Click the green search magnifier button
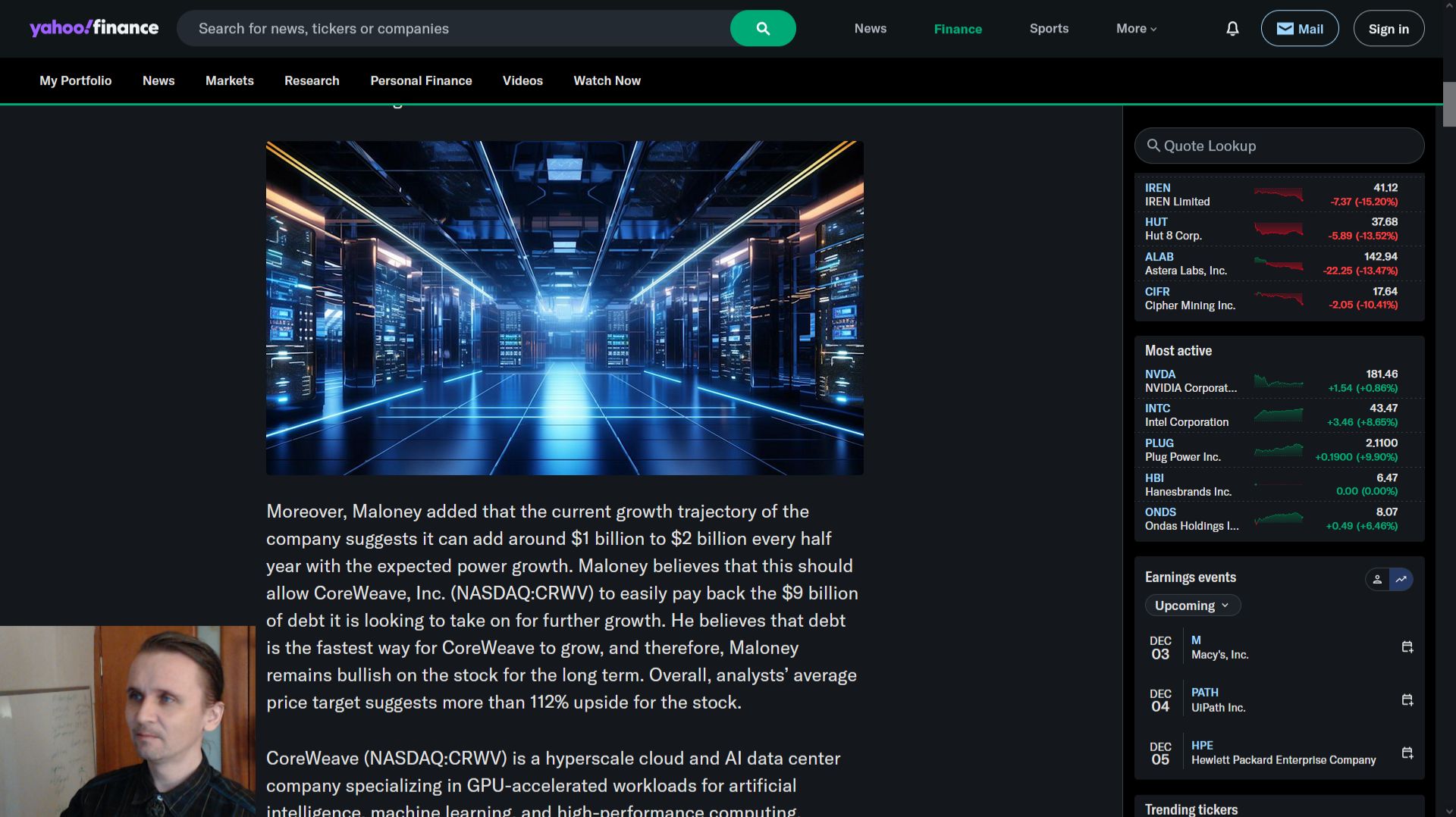The image size is (1456, 817). 763,28
